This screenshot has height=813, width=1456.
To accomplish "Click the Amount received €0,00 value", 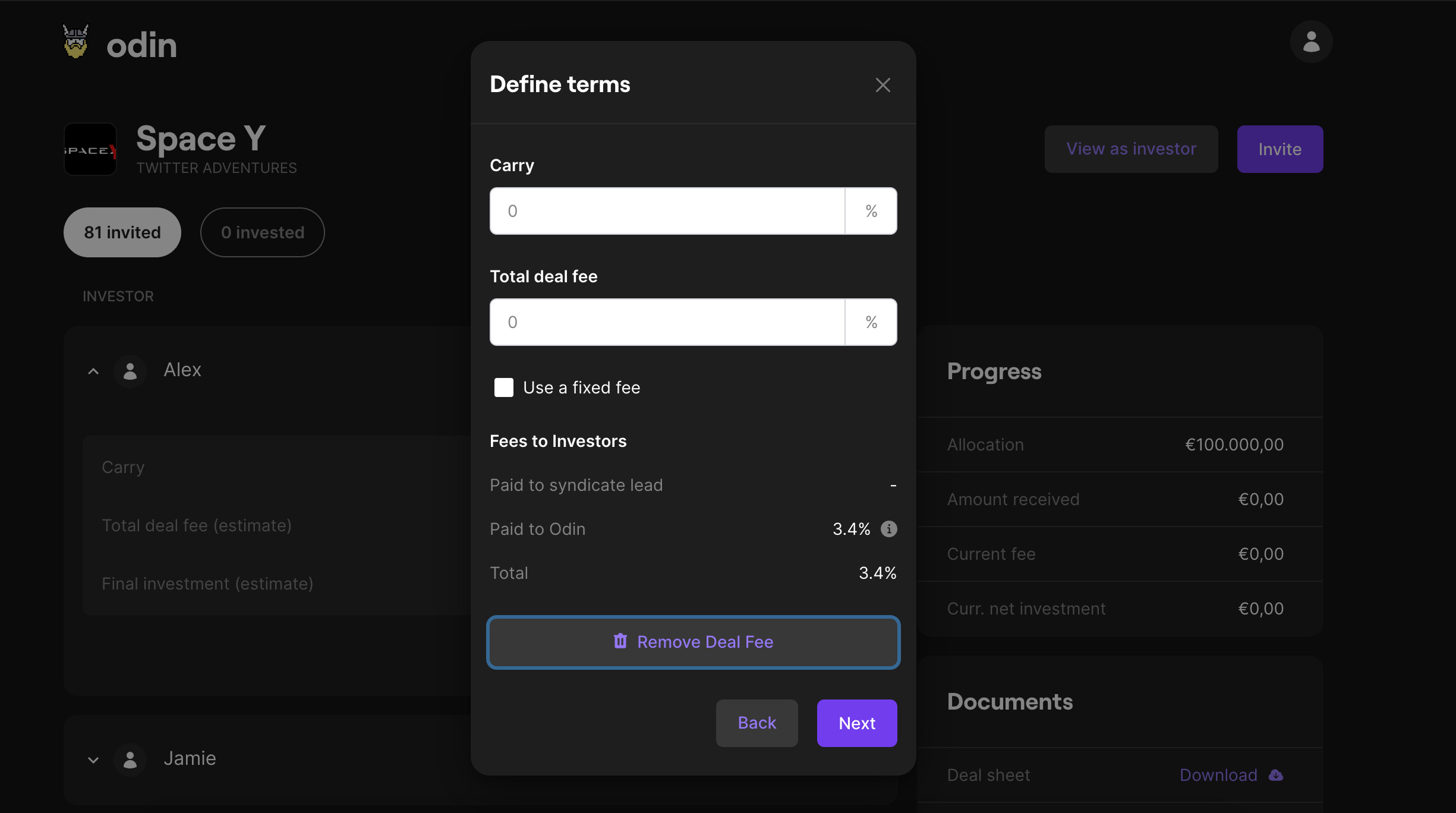I will click(x=1260, y=499).
